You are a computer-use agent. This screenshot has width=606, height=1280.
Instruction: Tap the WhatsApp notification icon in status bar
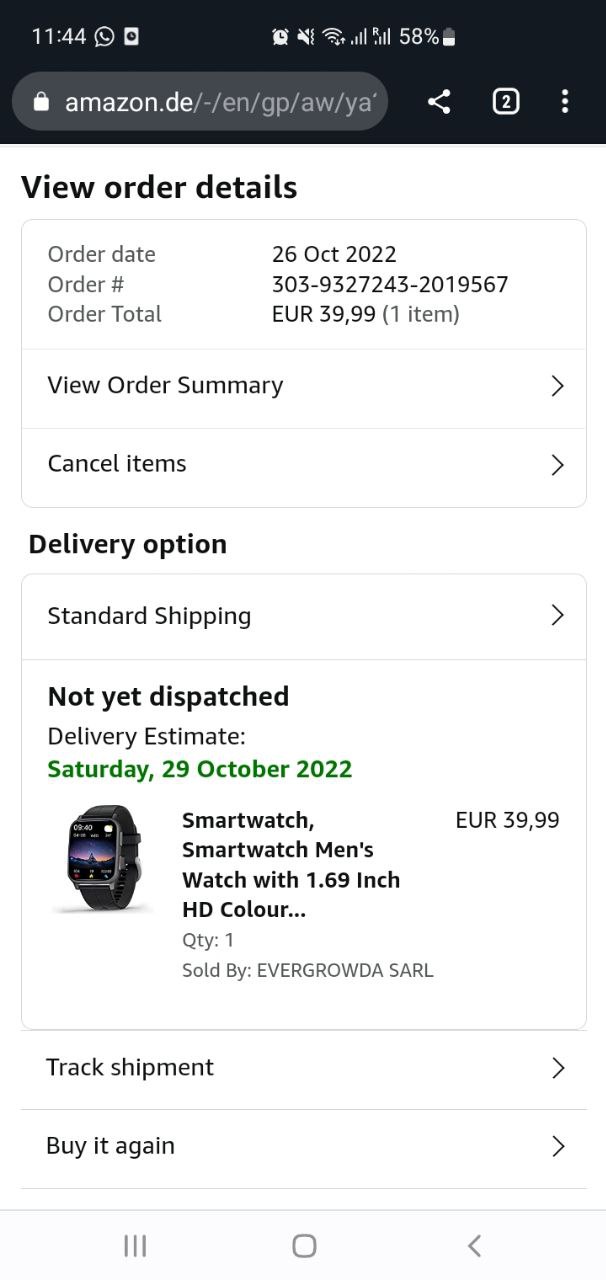104,37
